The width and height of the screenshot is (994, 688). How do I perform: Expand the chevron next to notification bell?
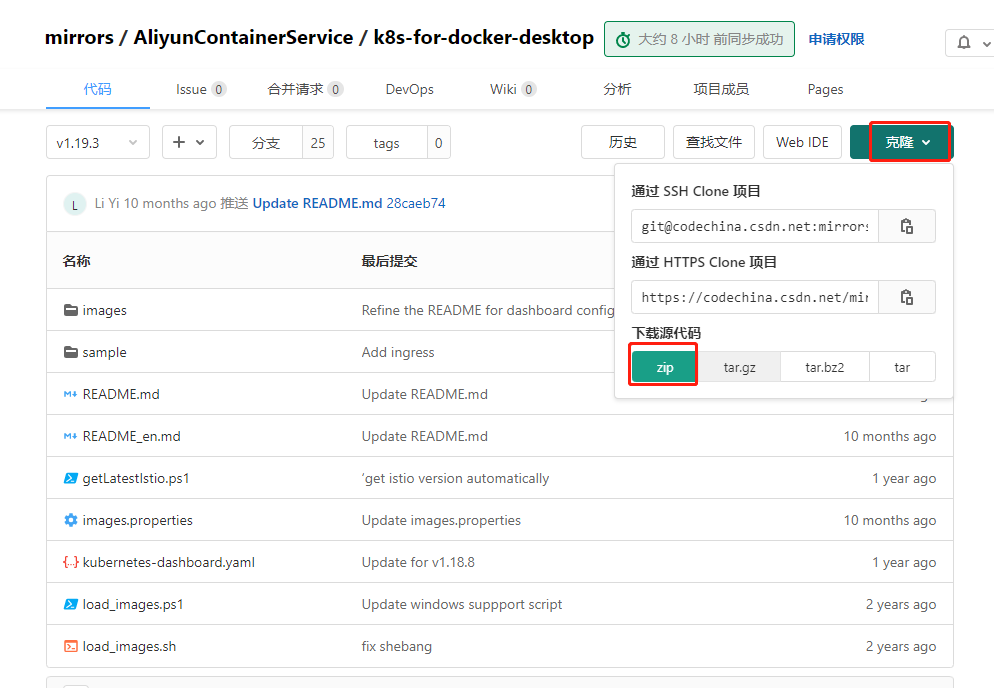click(x=986, y=44)
